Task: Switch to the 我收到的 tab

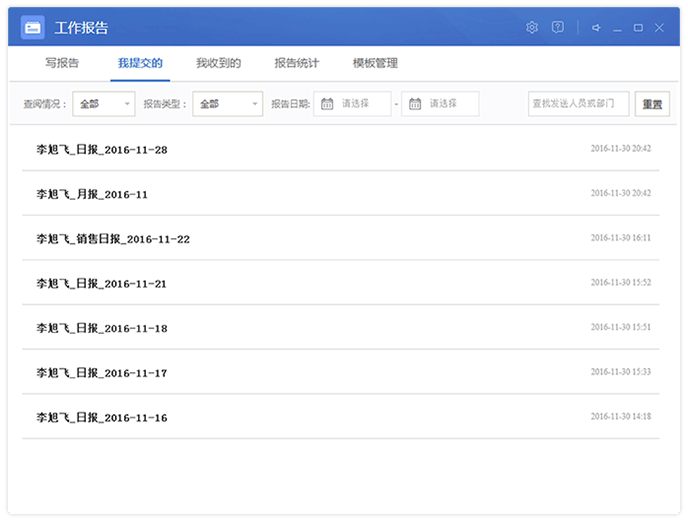Action: point(218,63)
